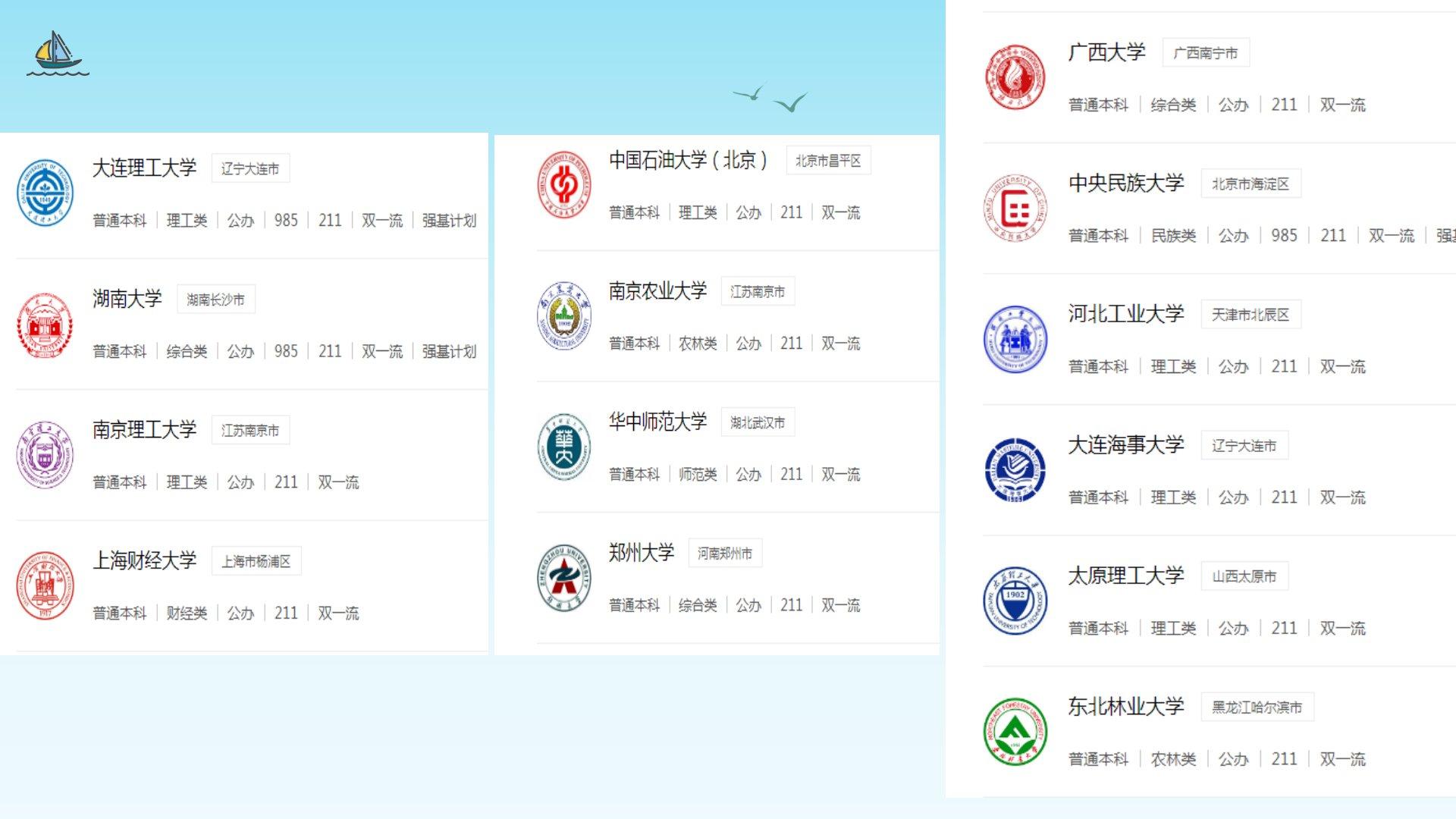Click the Zhengzhou University emblem
1456x819 pixels.
pyautogui.click(x=563, y=578)
